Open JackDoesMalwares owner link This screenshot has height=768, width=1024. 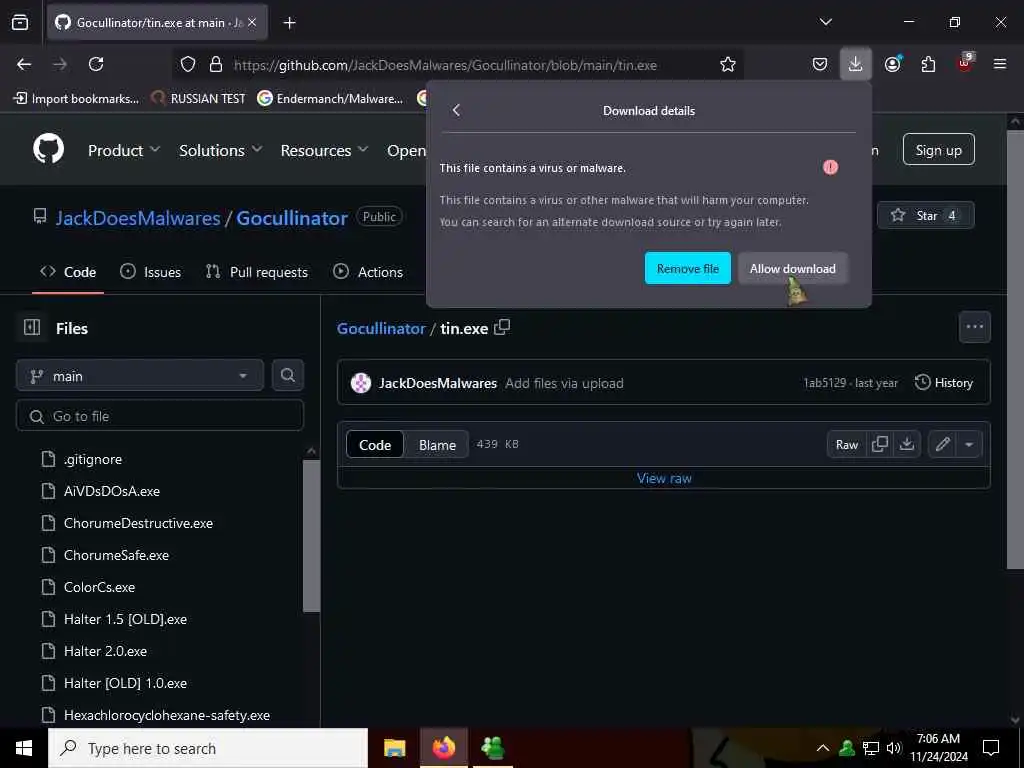click(x=138, y=218)
